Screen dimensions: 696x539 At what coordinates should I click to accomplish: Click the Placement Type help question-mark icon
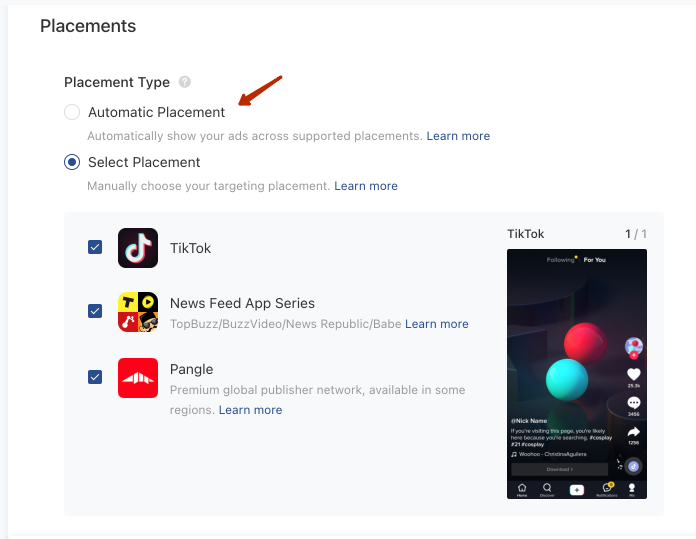coord(185,83)
